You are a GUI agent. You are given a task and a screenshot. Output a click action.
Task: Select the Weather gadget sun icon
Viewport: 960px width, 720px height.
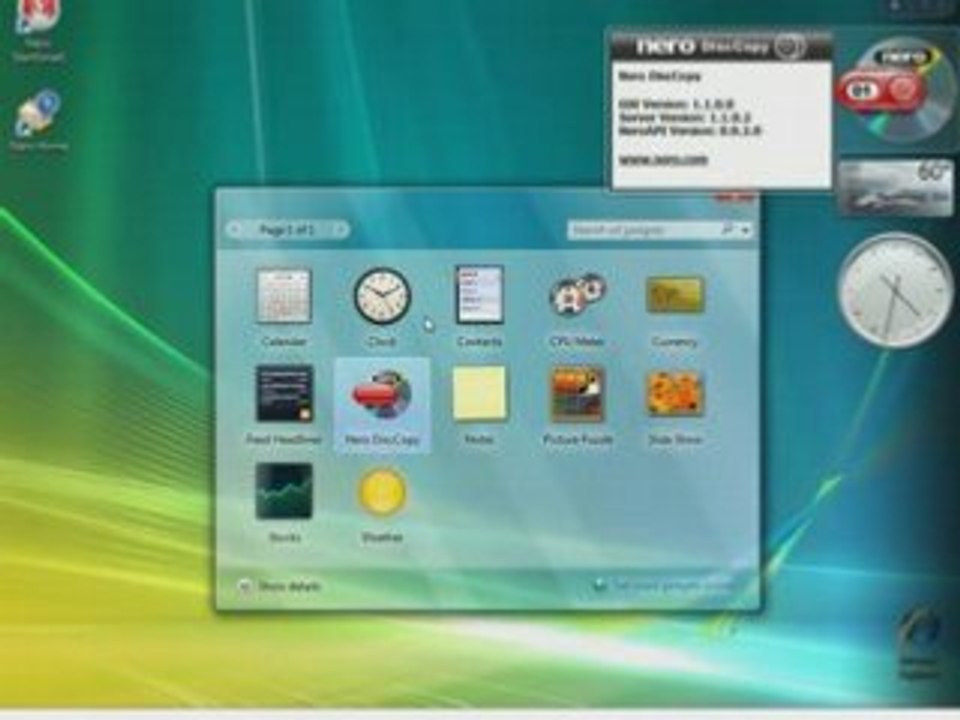(382, 492)
